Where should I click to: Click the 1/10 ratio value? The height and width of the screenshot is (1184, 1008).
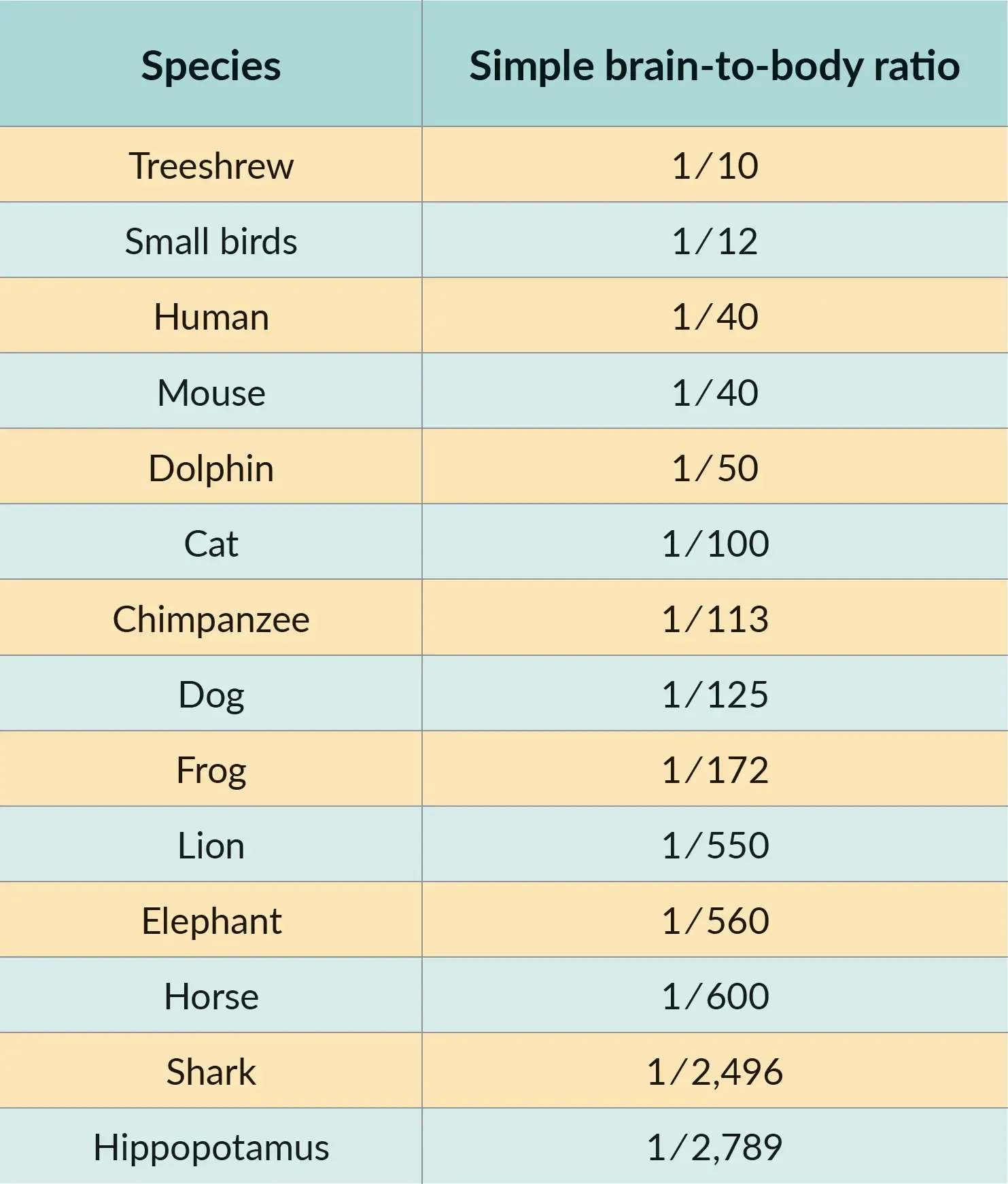pos(714,166)
